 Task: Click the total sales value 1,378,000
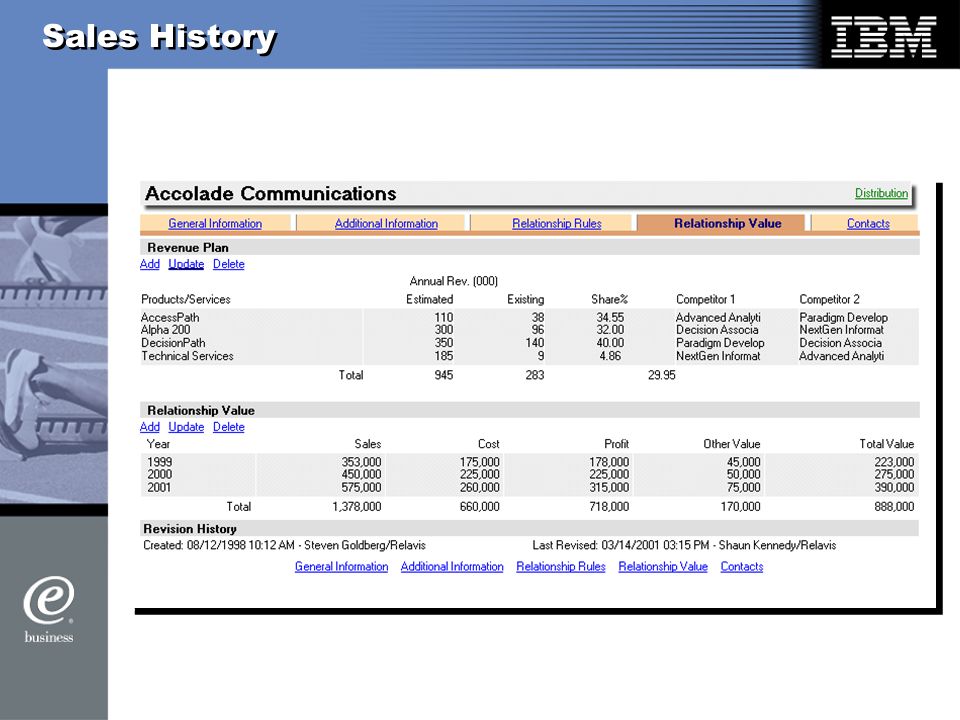pyautogui.click(x=356, y=506)
